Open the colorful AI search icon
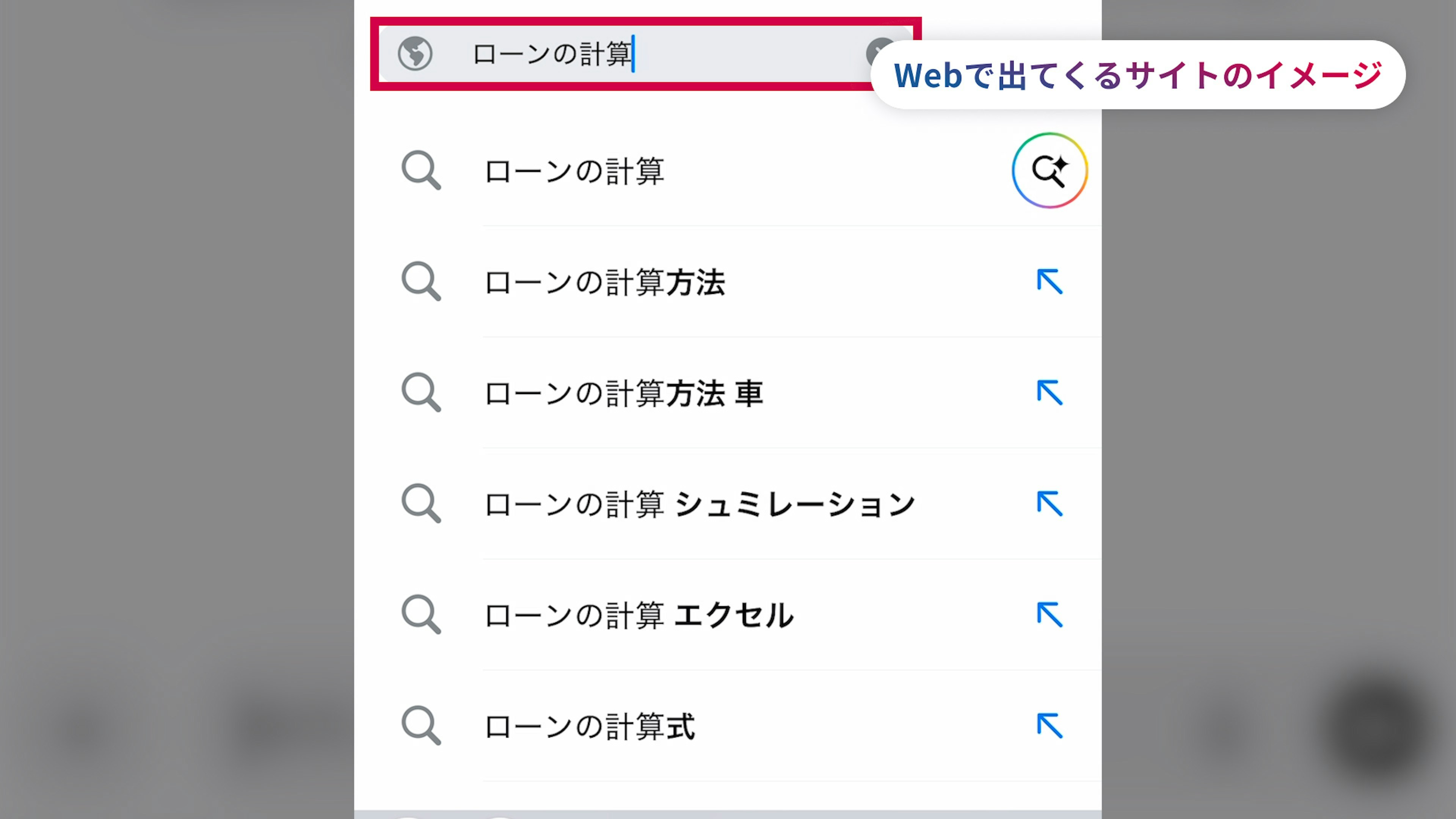 [x=1049, y=170]
